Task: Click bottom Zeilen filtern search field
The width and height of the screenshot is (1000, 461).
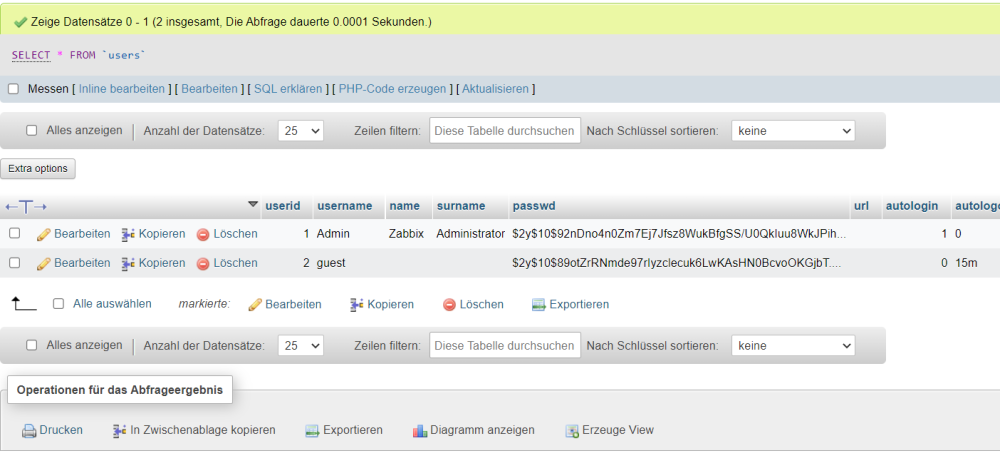Action: coord(505,346)
